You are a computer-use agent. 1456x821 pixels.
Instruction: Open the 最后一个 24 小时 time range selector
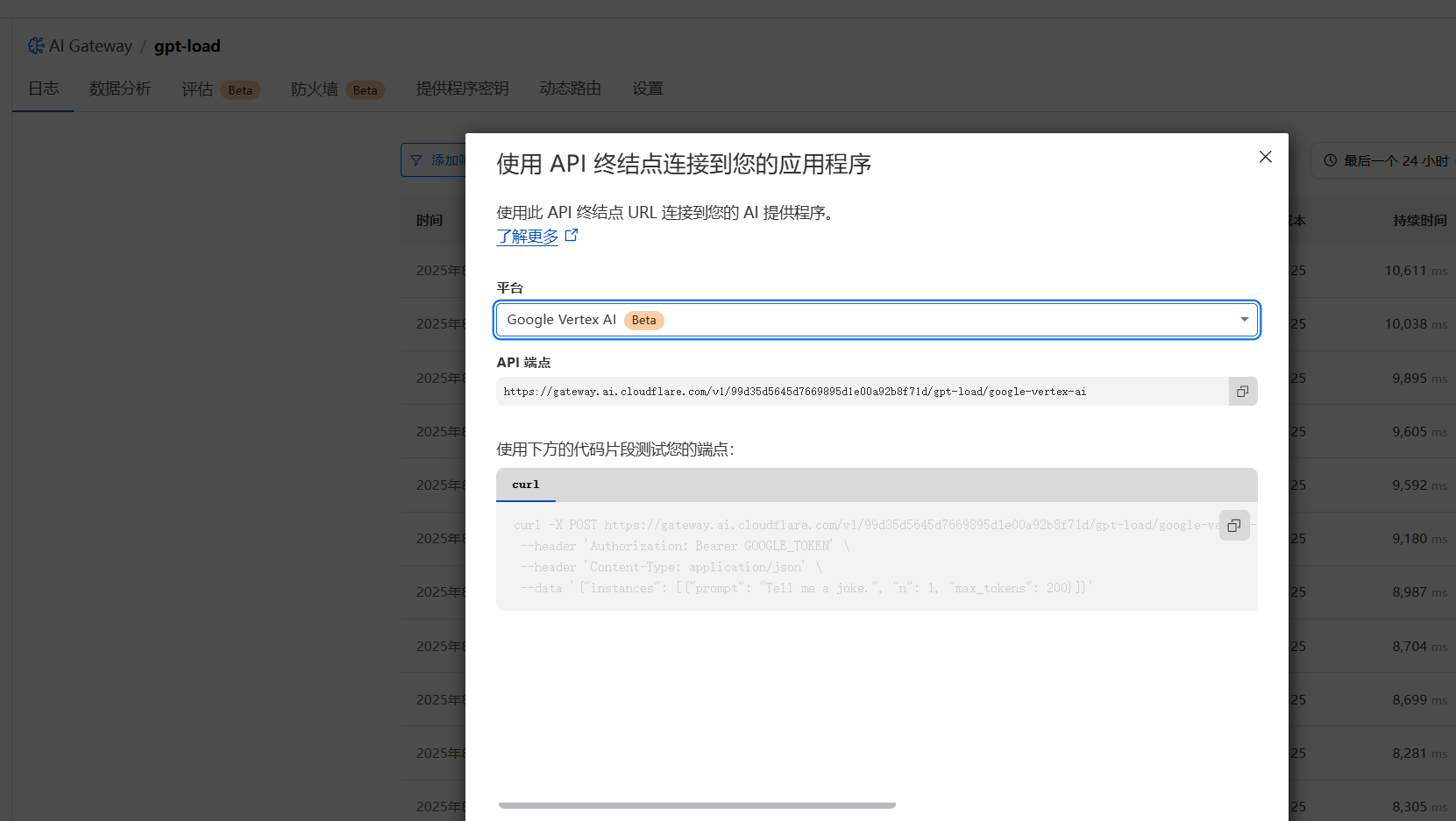1385,160
